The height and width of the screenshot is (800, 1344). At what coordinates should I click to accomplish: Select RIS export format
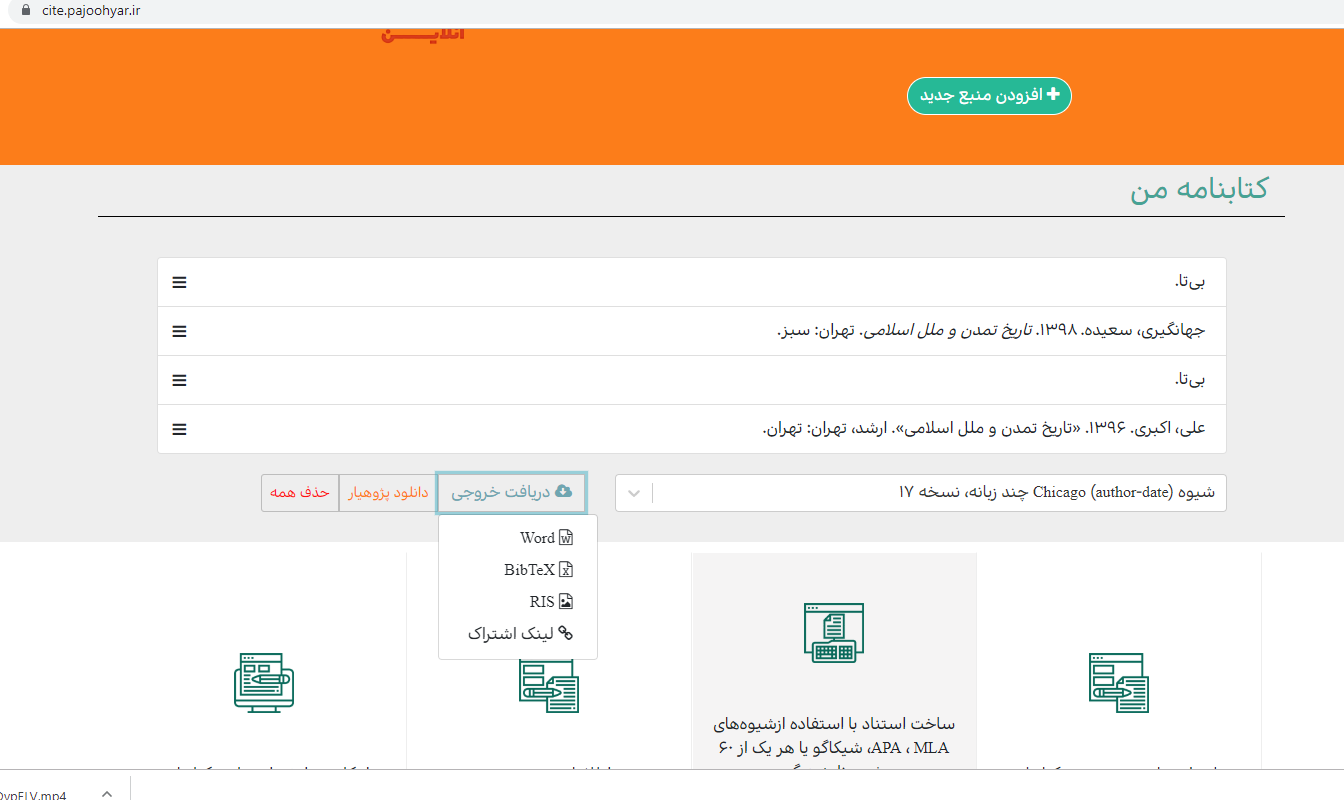550,602
